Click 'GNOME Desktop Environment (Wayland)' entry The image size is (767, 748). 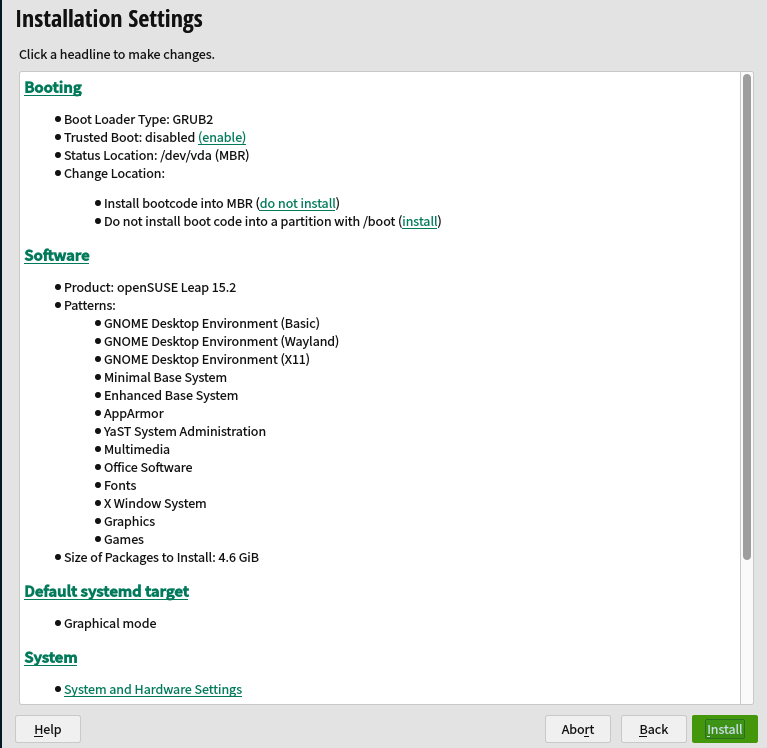click(222, 341)
